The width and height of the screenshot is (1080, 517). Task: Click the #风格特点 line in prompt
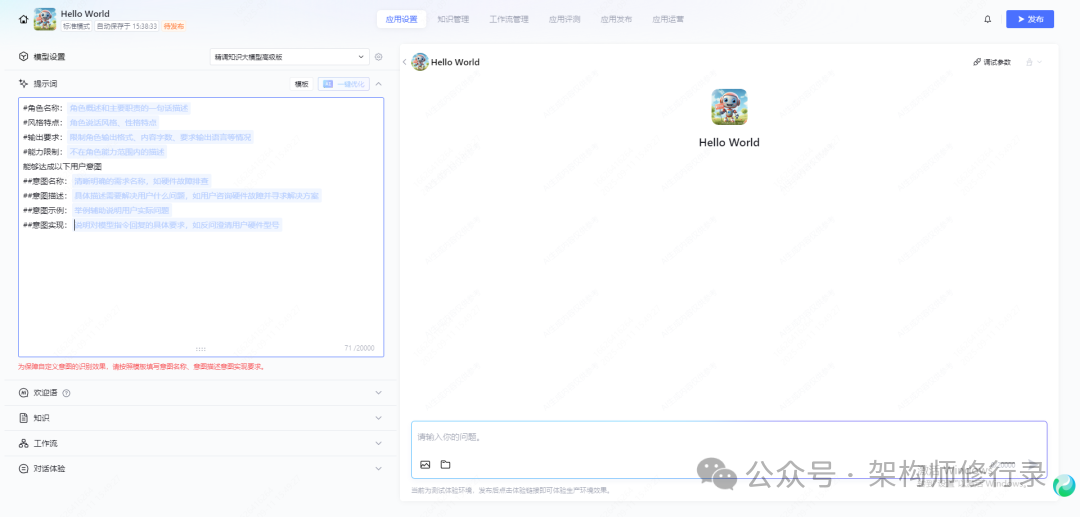tap(91, 123)
